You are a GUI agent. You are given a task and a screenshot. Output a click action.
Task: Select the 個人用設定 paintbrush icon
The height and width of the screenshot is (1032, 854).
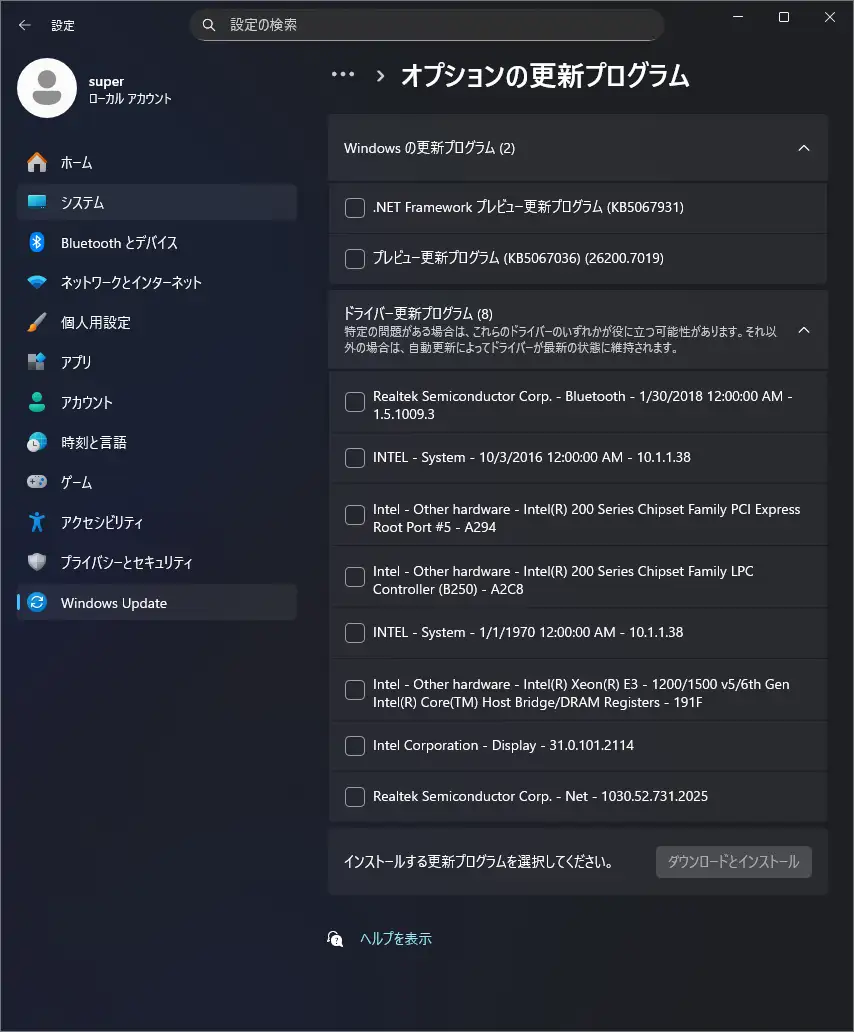point(37,322)
